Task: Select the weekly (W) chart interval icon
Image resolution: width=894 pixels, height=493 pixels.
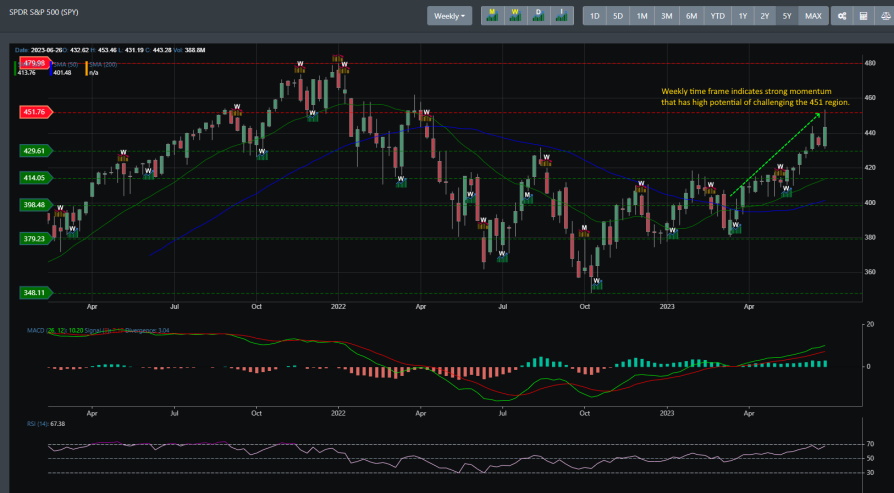Action: point(515,15)
